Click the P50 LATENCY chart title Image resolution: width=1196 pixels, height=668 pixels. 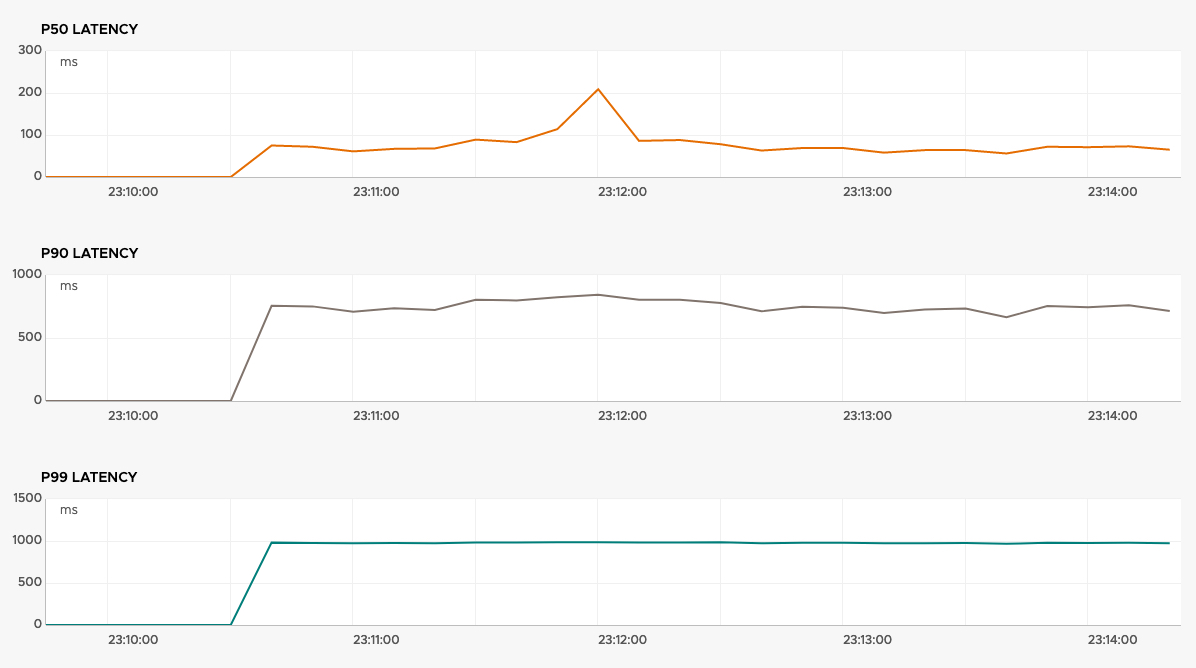[89, 29]
